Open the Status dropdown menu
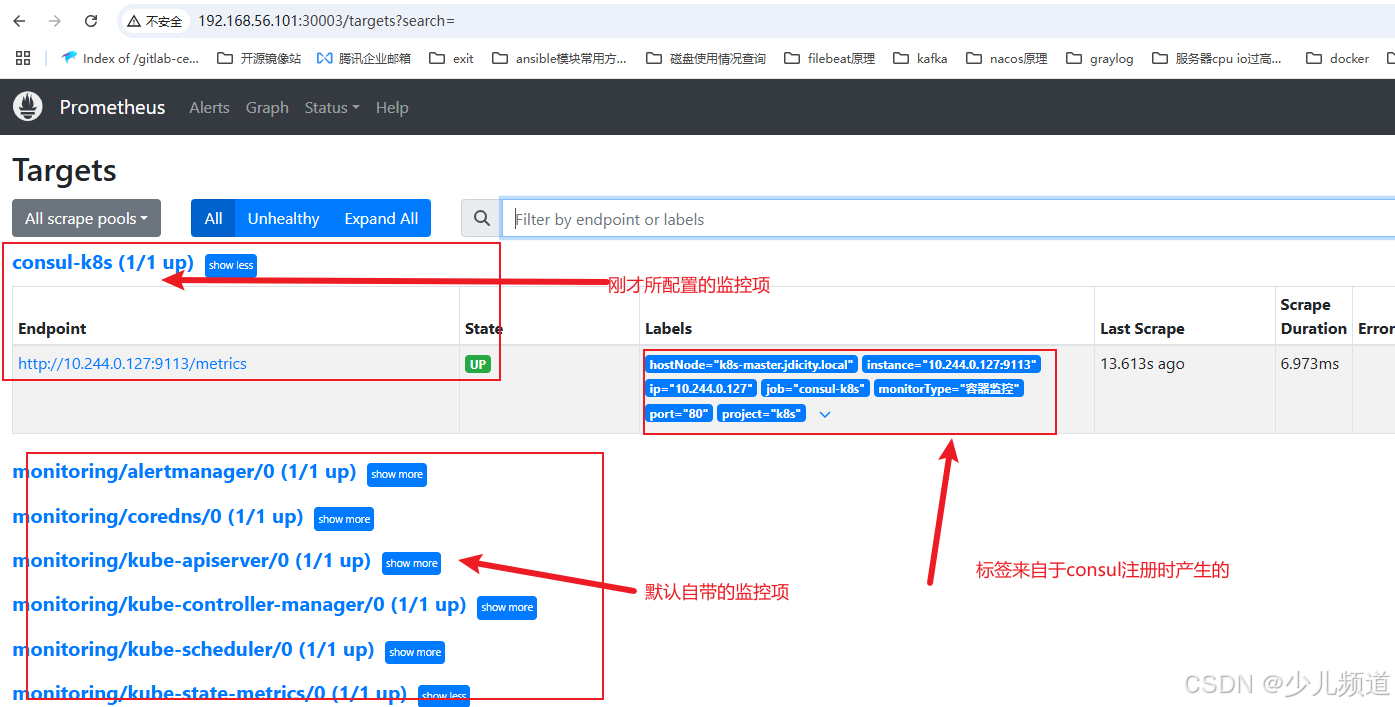The width and height of the screenshot is (1395, 707). click(x=332, y=107)
